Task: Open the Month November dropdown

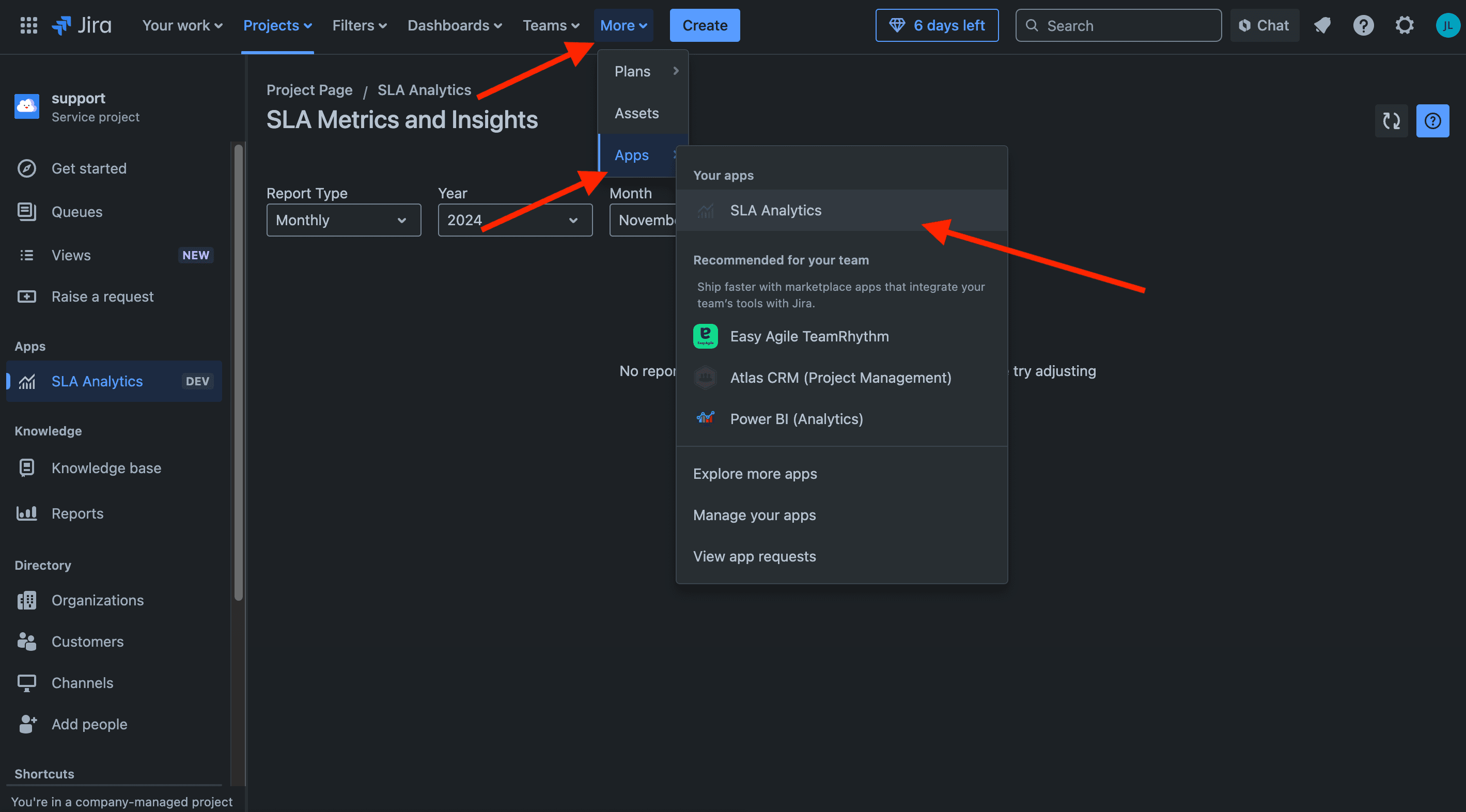Action: point(643,220)
